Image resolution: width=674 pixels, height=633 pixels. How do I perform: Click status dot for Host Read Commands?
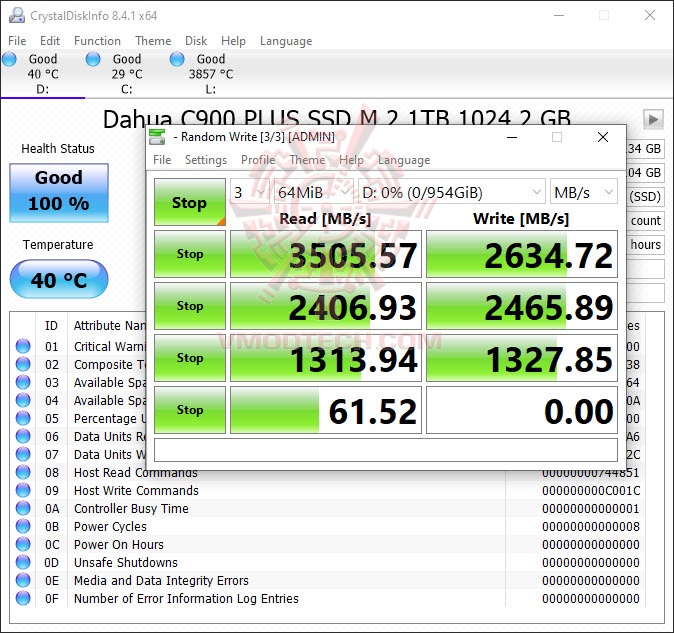(x=23, y=472)
